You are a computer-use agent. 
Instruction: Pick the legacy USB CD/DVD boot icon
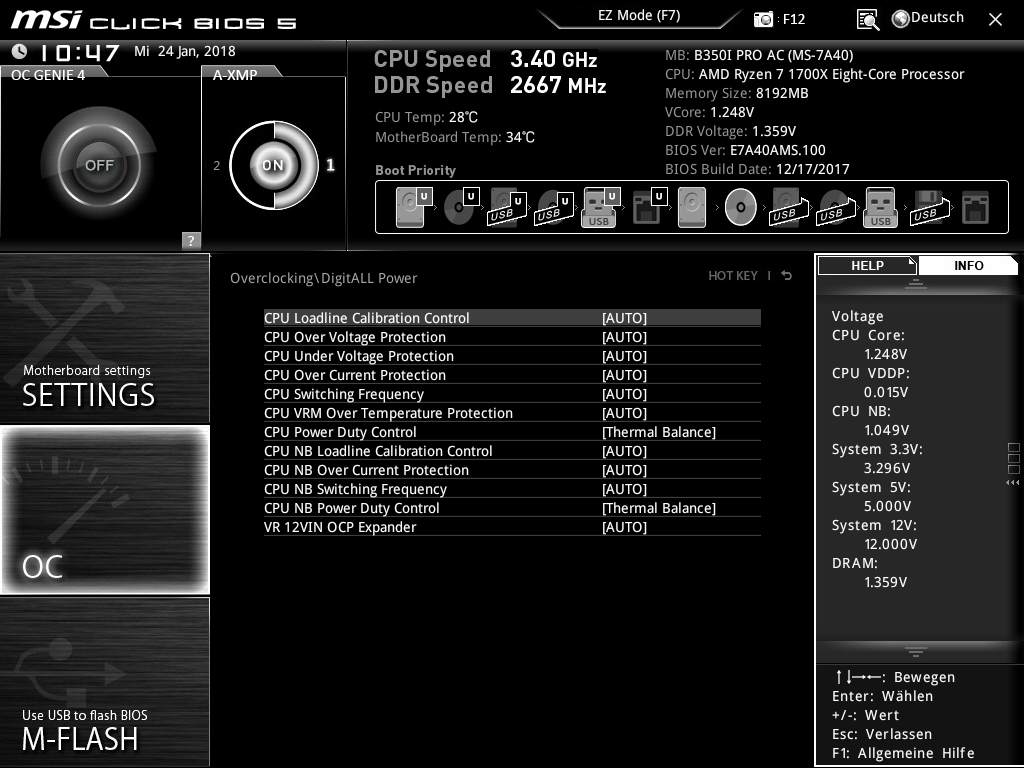point(835,207)
